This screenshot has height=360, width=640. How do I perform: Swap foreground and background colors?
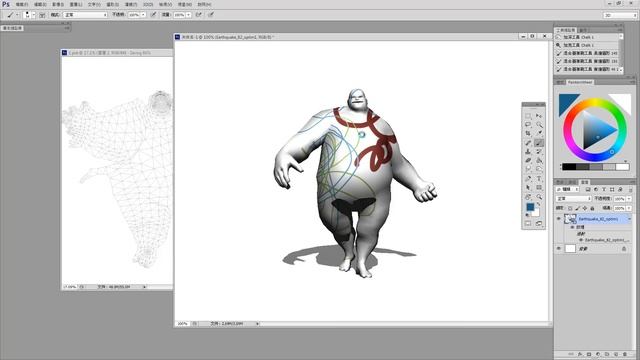pos(538,204)
